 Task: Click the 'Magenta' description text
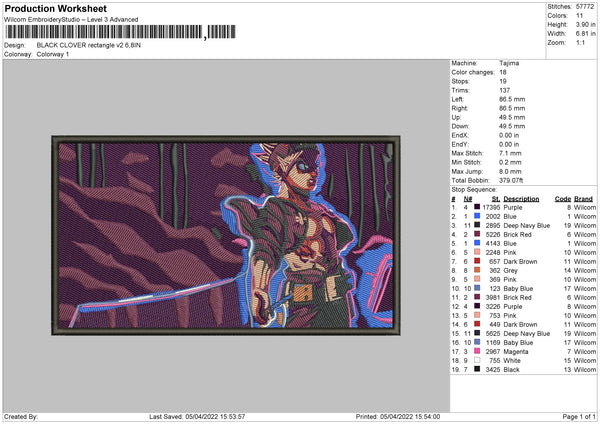[x=515, y=351]
